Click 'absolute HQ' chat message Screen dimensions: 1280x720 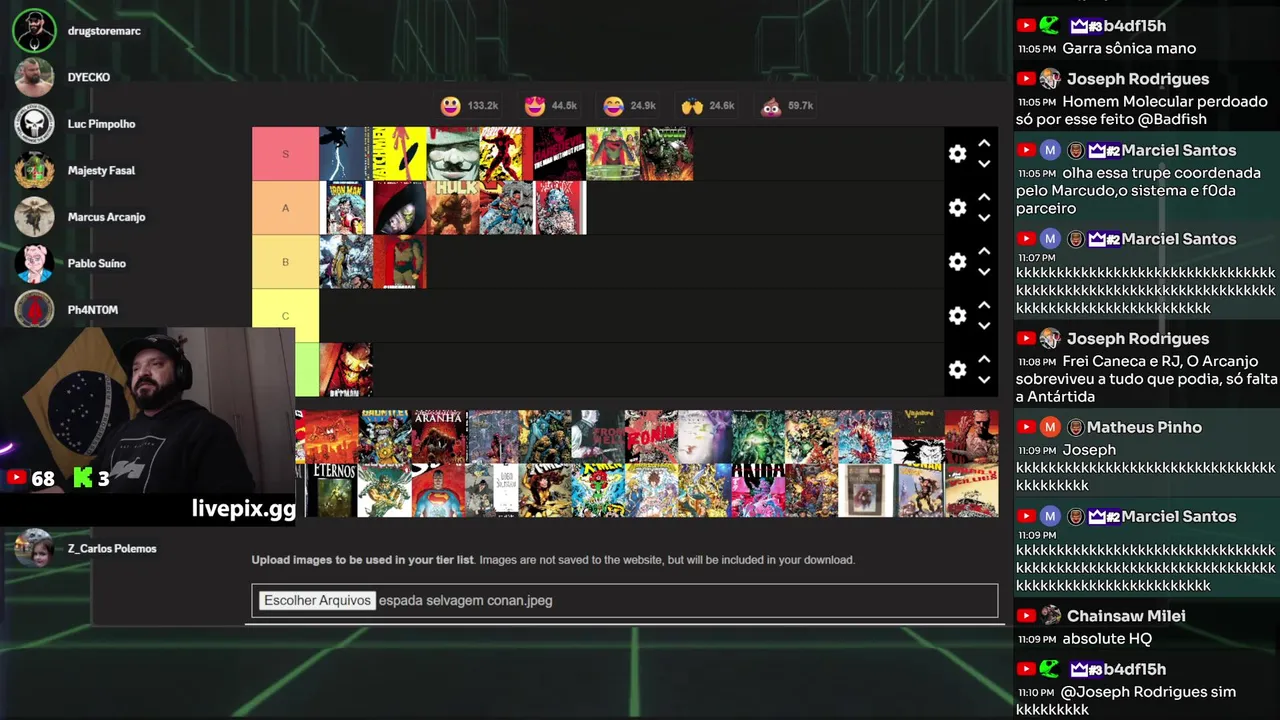(x=1107, y=638)
